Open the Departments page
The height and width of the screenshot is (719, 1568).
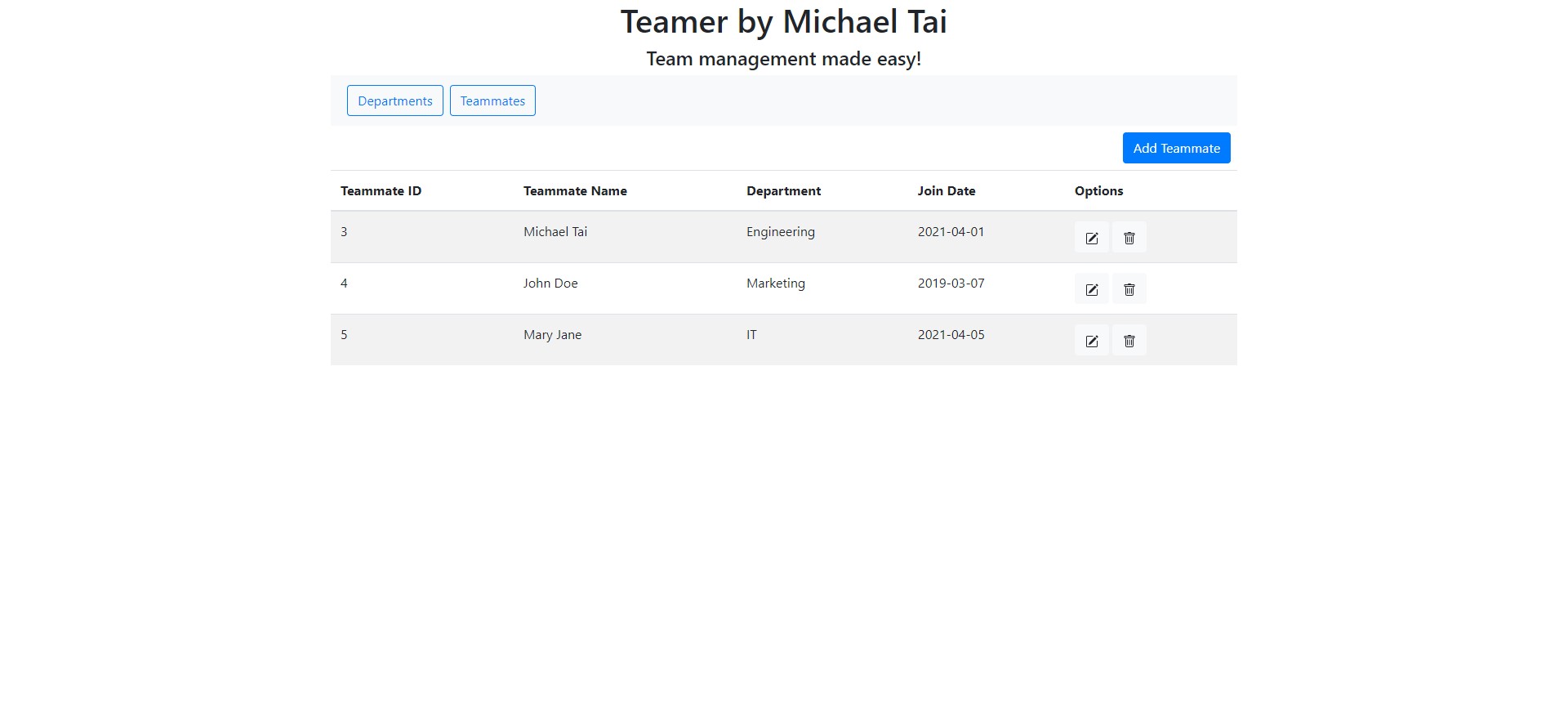[x=395, y=100]
